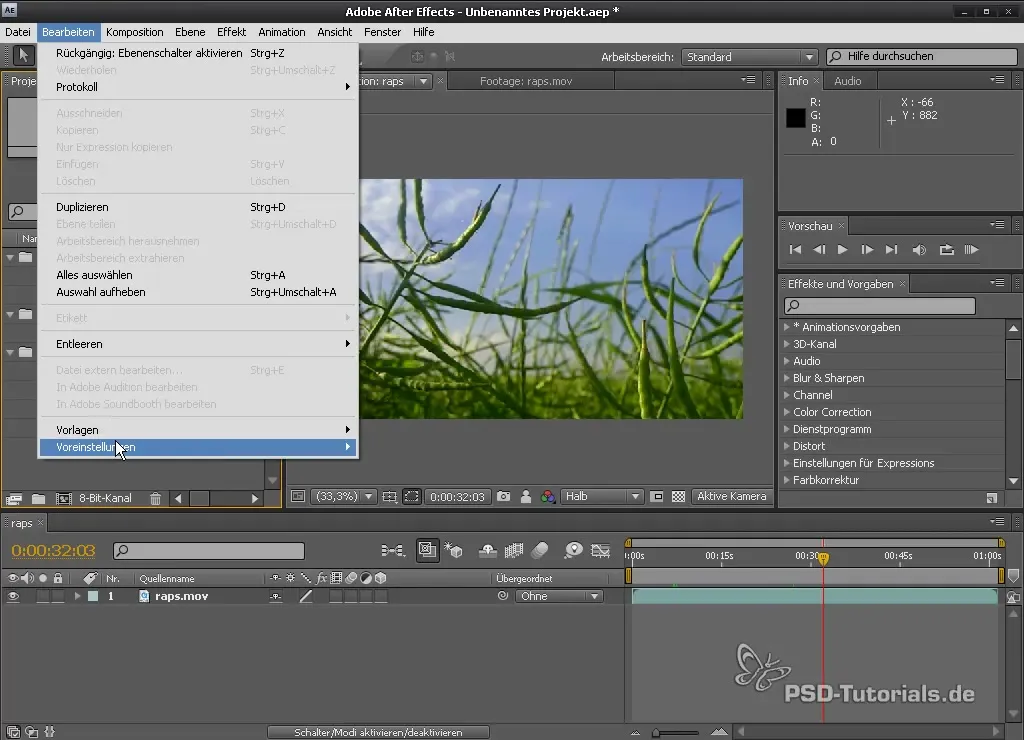Choose Alles auswählen menu entry
This screenshot has height=740, width=1024.
[x=198, y=275]
